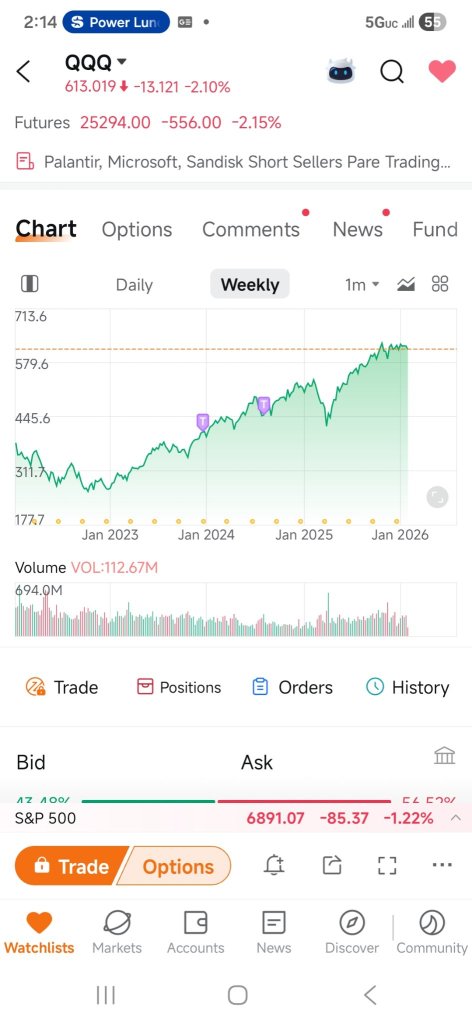Open the AI robot assistant icon
The height and width of the screenshot is (1024, 472).
point(340,71)
